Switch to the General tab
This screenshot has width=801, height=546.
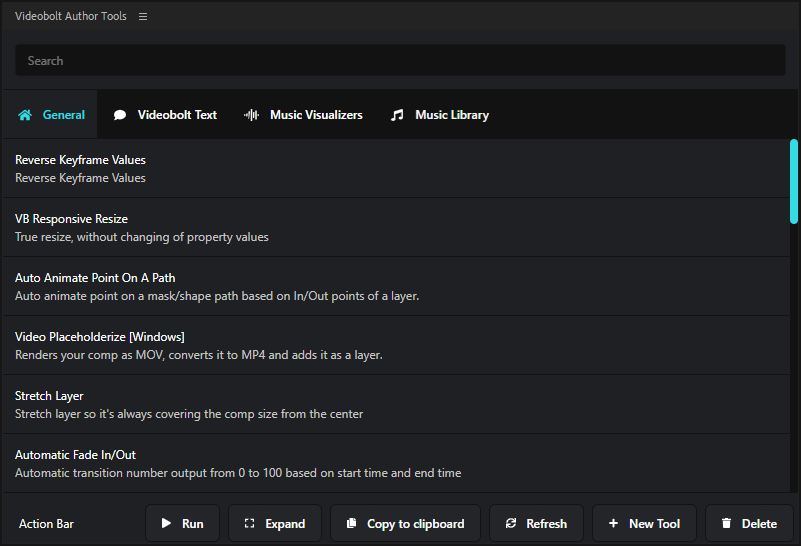[50, 114]
